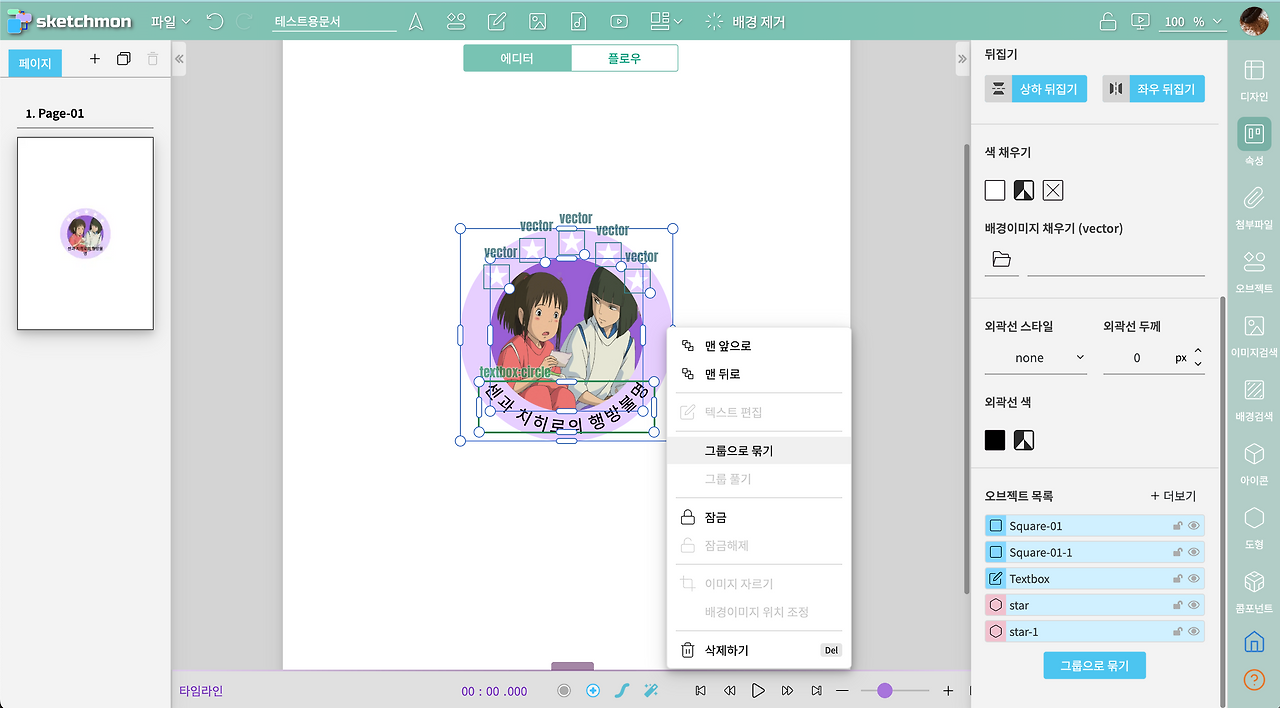Play the timeline animation

[758, 690]
